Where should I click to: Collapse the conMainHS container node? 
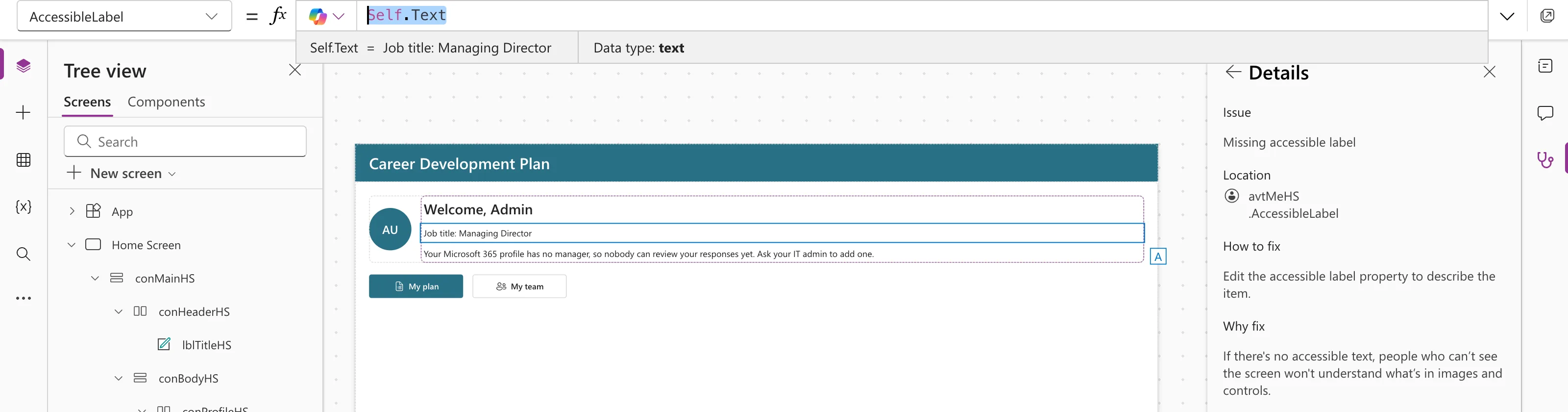(95, 278)
